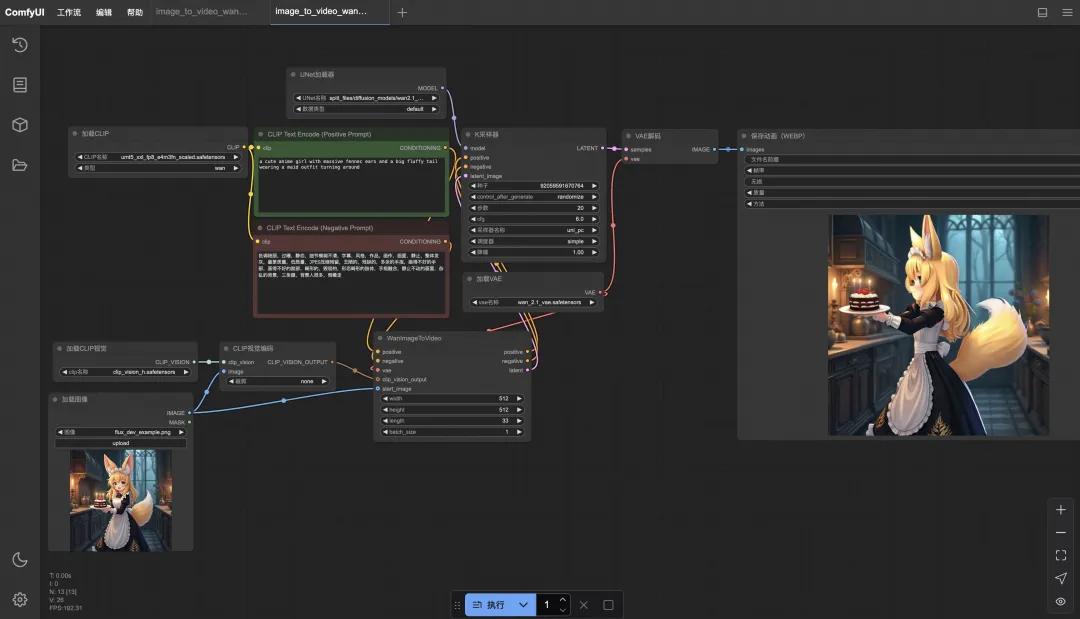Expand the 执行 button dropdown arrow
This screenshot has width=1080, height=619.
523,605
